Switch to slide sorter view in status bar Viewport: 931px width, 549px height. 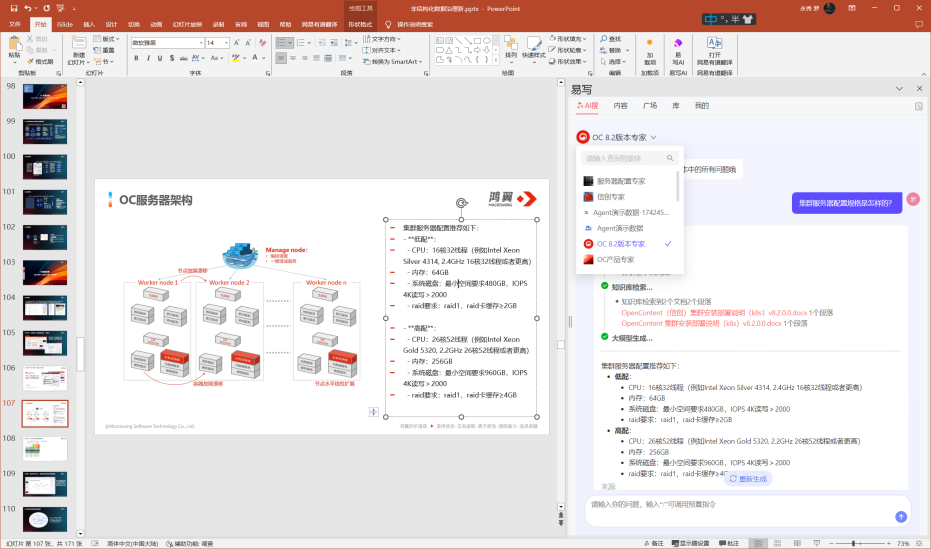click(777, 543)
